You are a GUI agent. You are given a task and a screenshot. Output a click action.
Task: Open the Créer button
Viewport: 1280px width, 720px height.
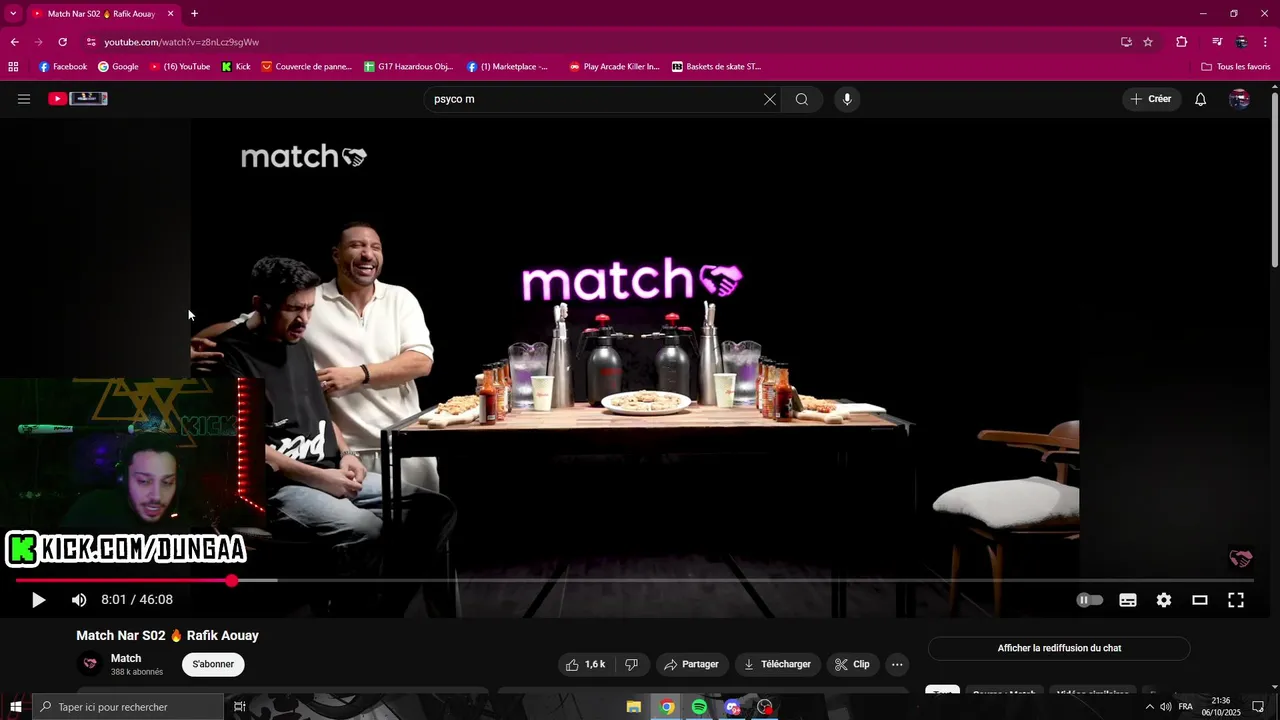click(x=1151, y=99)
